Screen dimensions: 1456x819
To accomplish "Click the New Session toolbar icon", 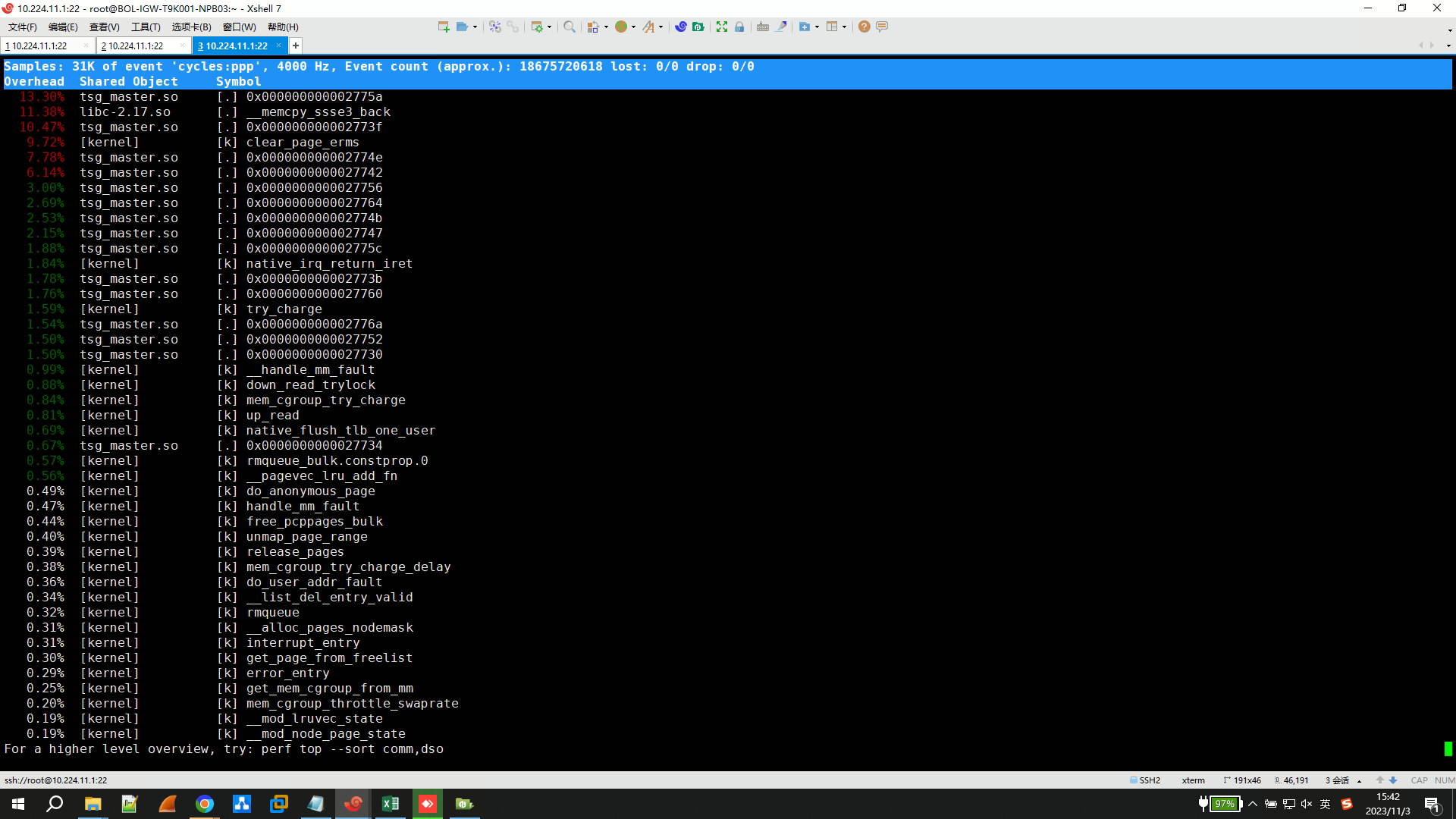I will [443, 27].
